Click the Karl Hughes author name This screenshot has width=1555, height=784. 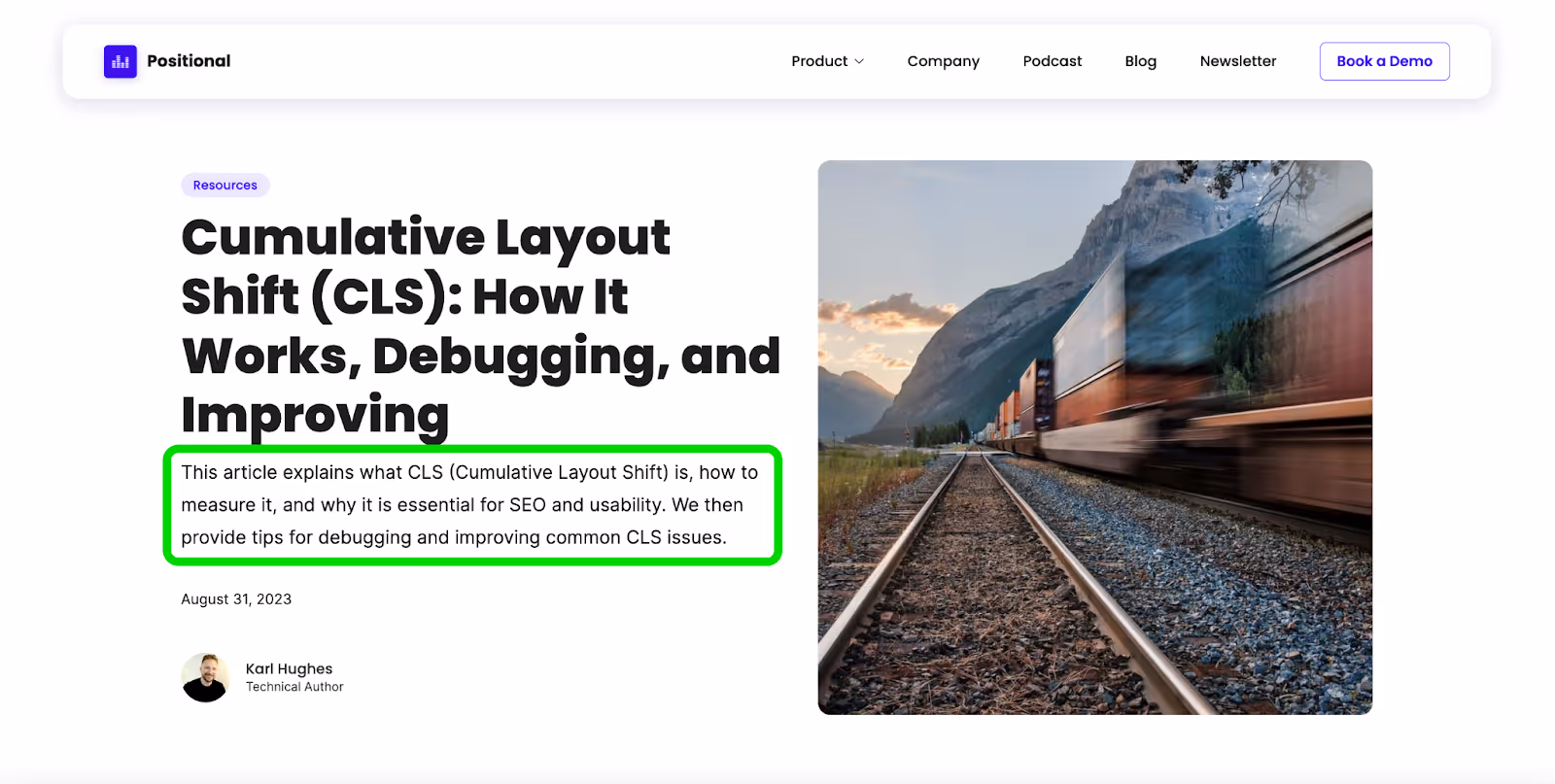pyautogui.click(x=289, y=668)
